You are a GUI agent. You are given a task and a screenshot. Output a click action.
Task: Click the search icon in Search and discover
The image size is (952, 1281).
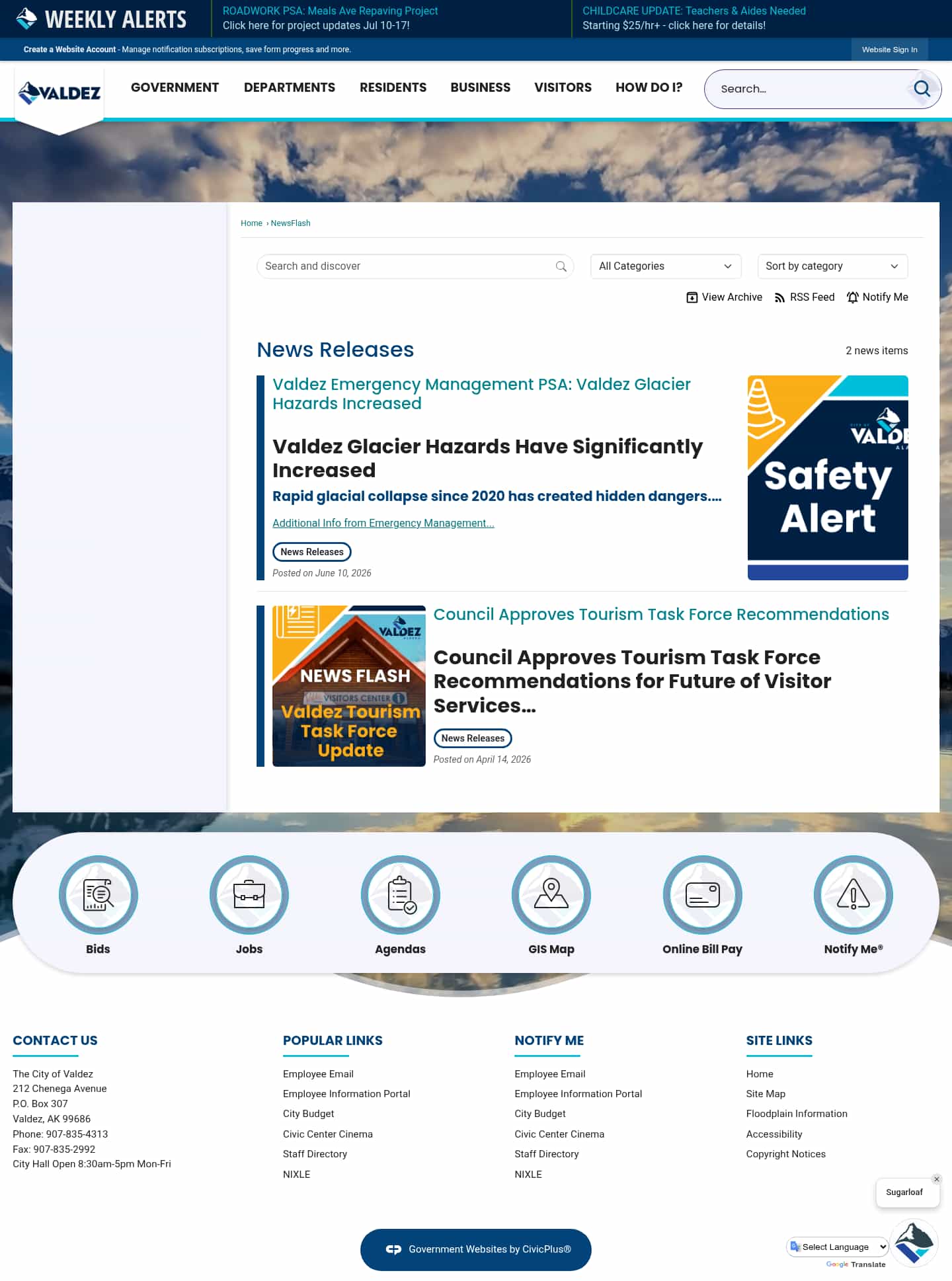561,266
